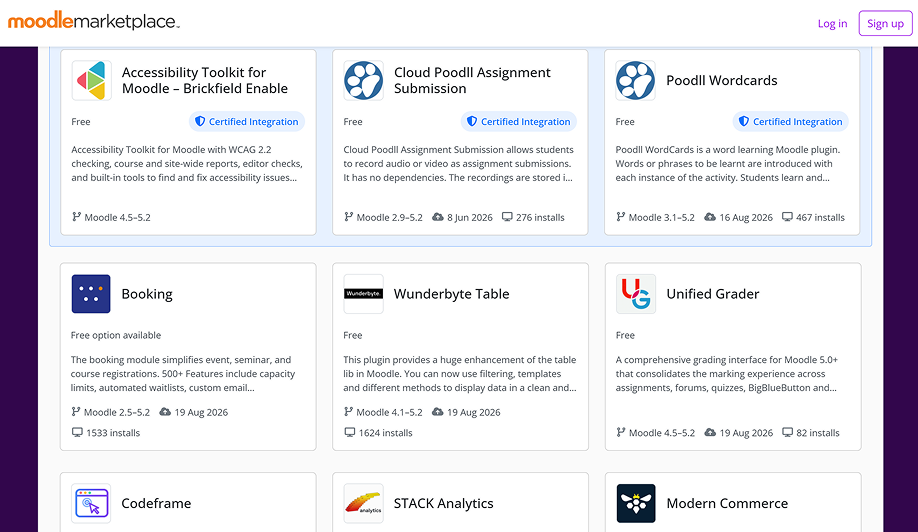
Task: Click monitor icon beside 276 installs
Action: coord(507,217)
